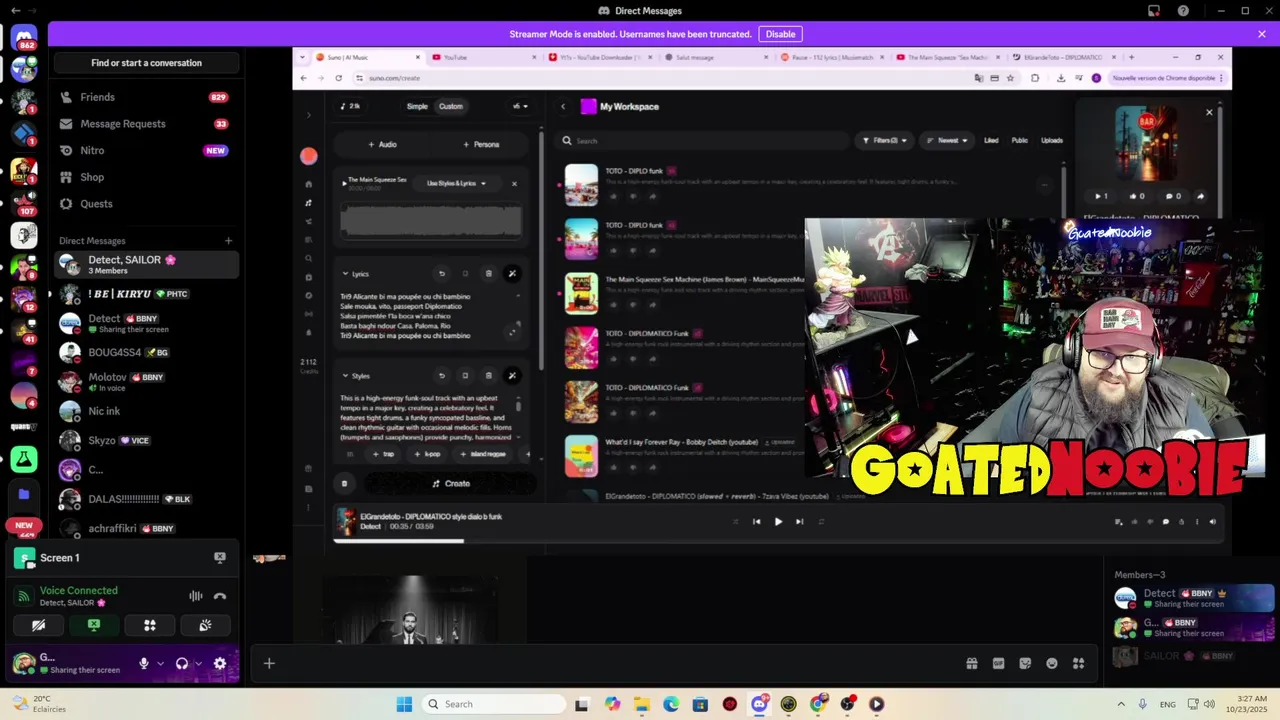This screenshot has height=720, width=1280.
Task: Collapse the Lyrics section
Action: 345,273
